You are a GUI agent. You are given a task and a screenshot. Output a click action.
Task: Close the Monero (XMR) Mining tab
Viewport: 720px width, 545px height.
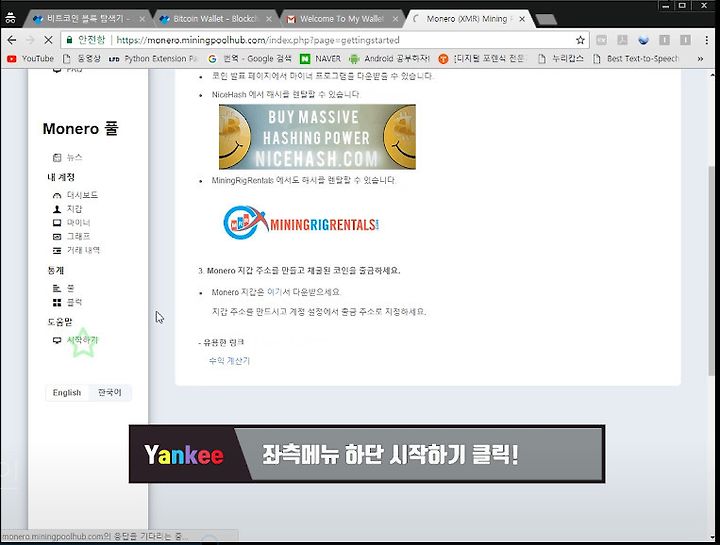[522, 19]
